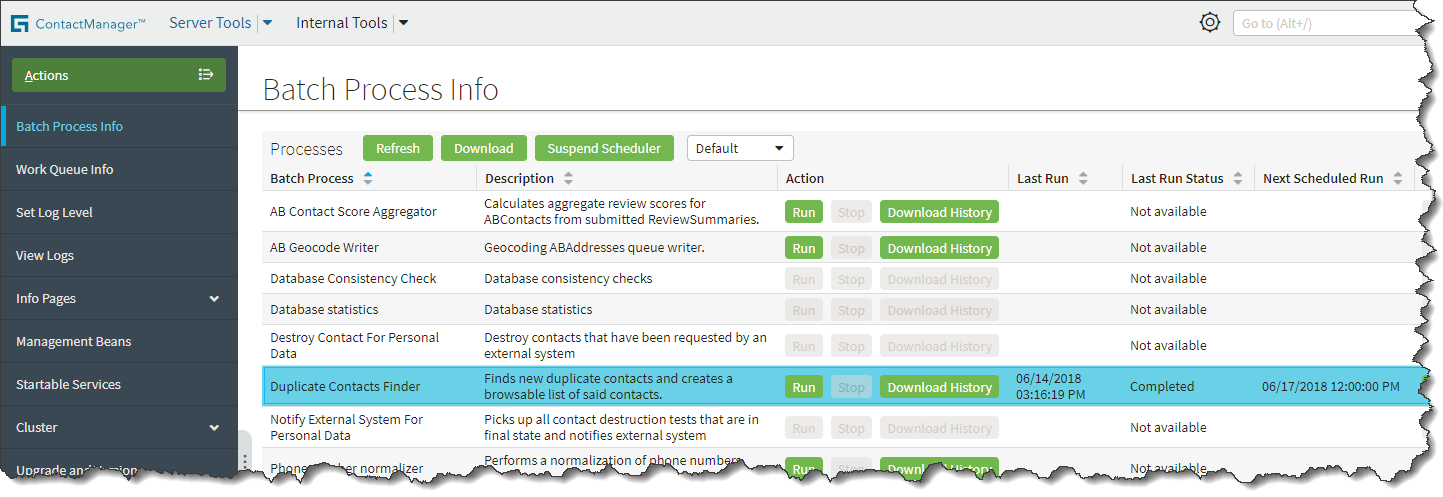
Task: Select Work Queue Info in sidebar
Action: pos(65,170)
